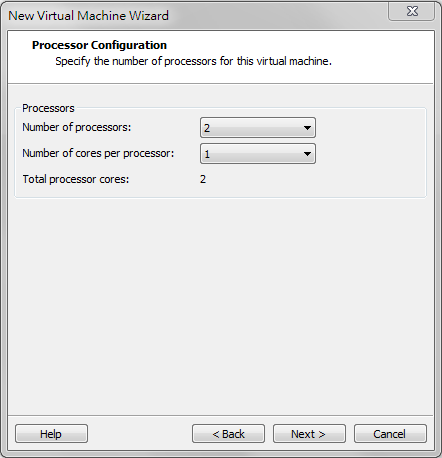This screenshot has width=442, height=458.
Task: Click the blank area below the Processors group
Action: [221, 305]
